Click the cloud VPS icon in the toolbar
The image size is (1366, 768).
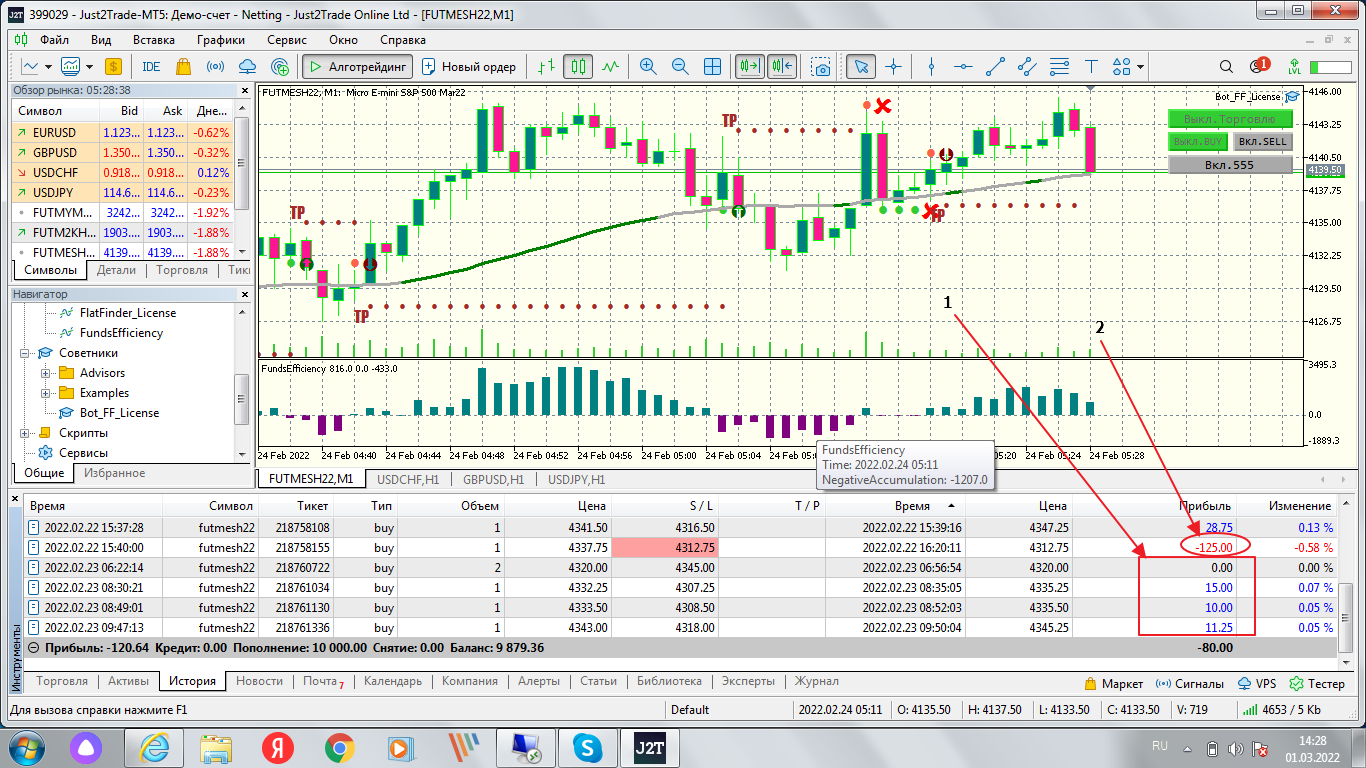pos(248,67)
